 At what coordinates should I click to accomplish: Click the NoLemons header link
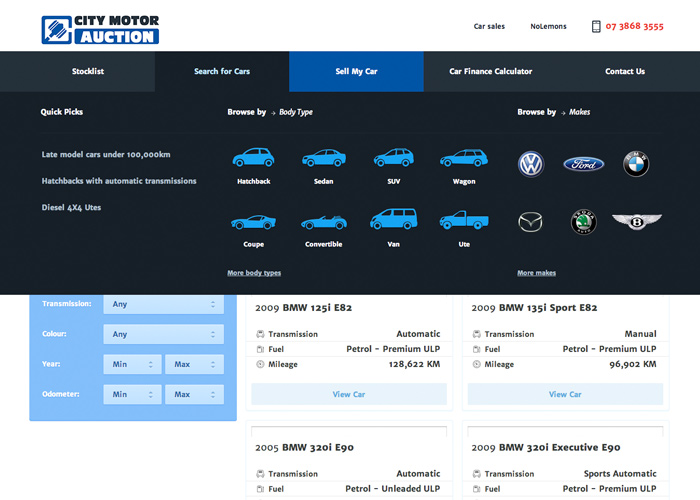point(548,26)
